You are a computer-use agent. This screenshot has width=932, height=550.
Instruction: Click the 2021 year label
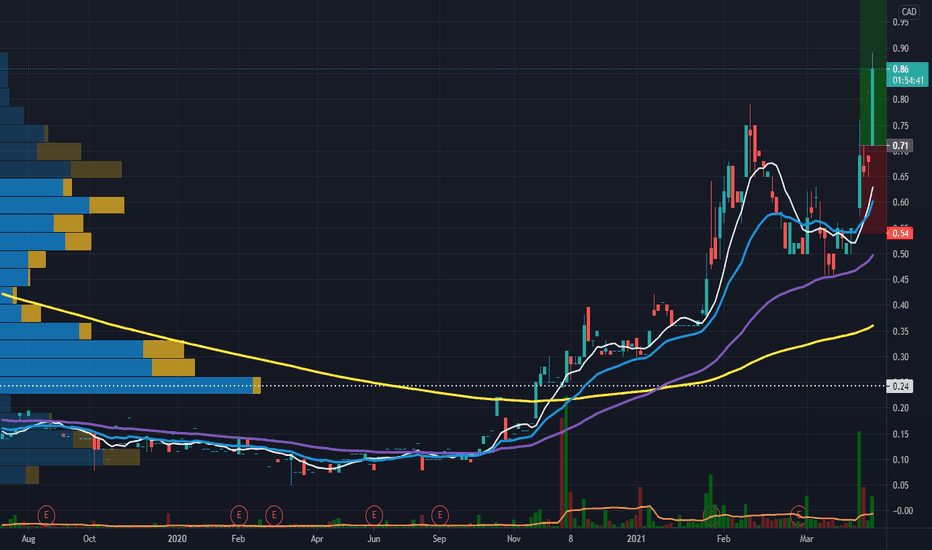(636, 539)
